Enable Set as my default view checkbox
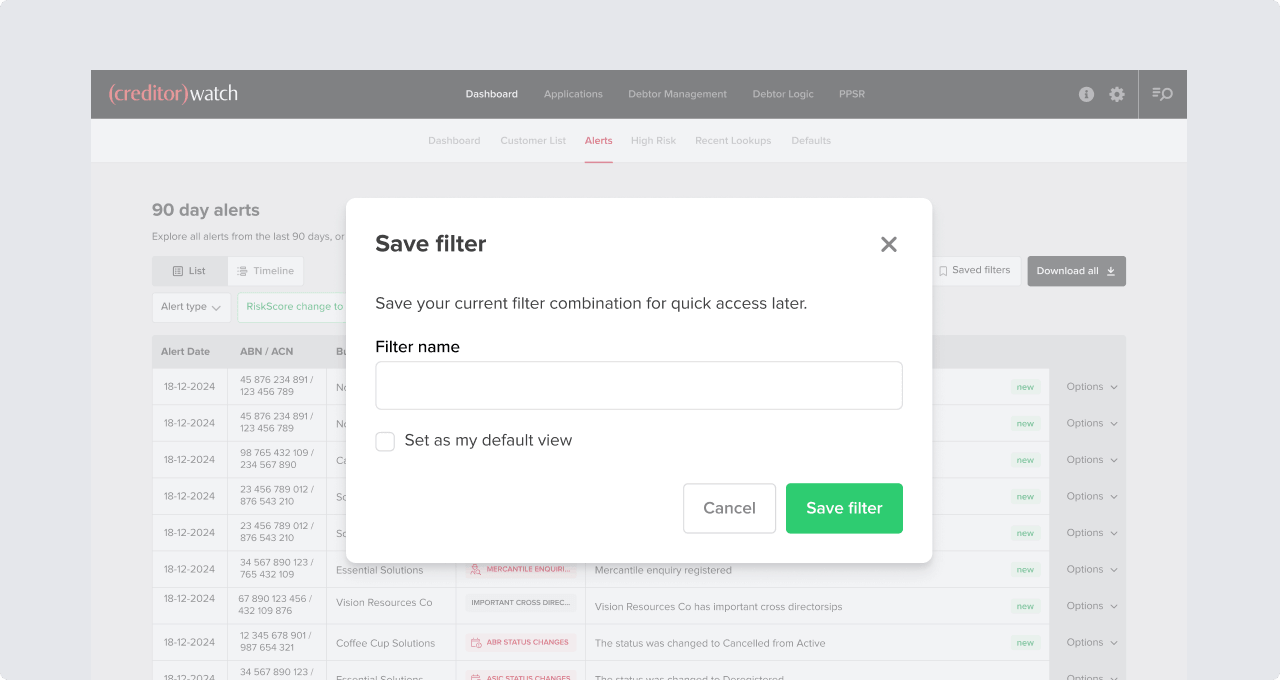 pos(385,441)
